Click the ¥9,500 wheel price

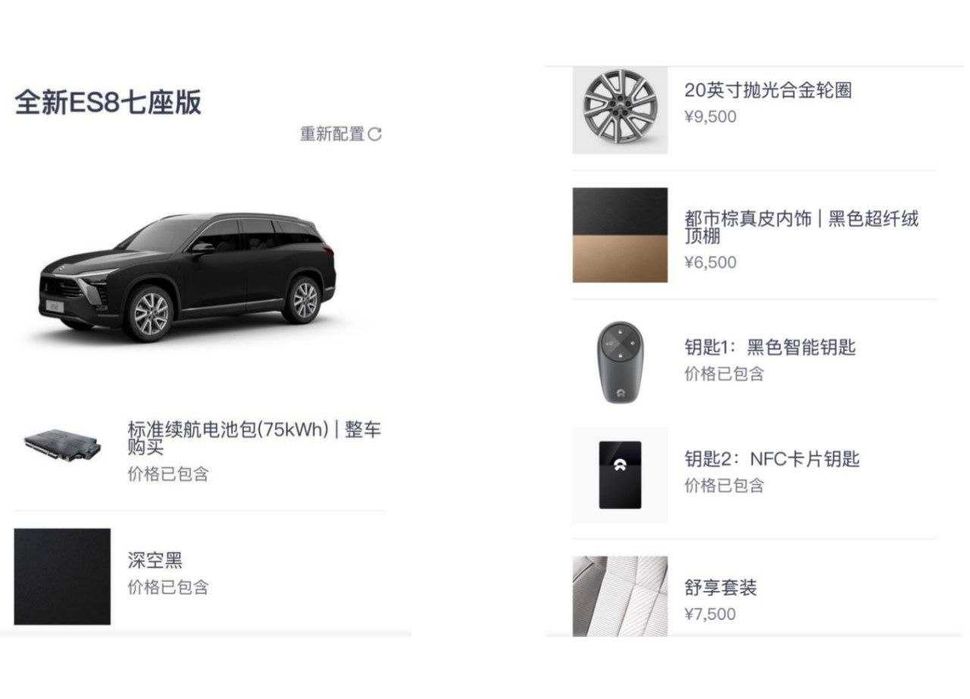click(710, 117)
